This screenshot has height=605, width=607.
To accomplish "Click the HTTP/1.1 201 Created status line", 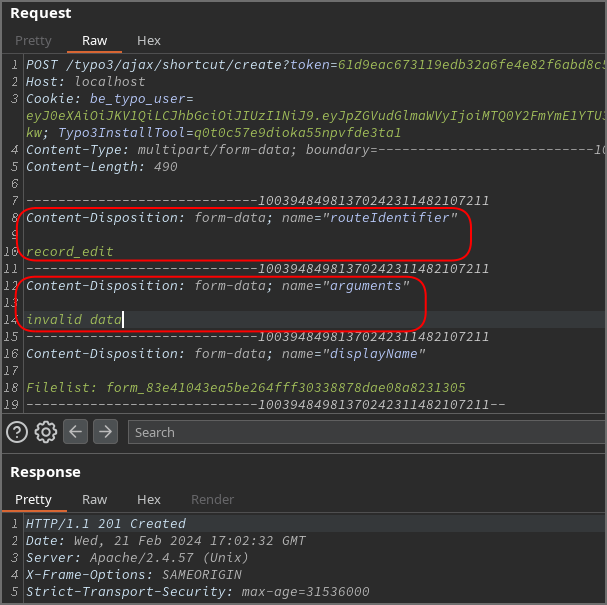I will pyautogui.click(x=106, y=524).
